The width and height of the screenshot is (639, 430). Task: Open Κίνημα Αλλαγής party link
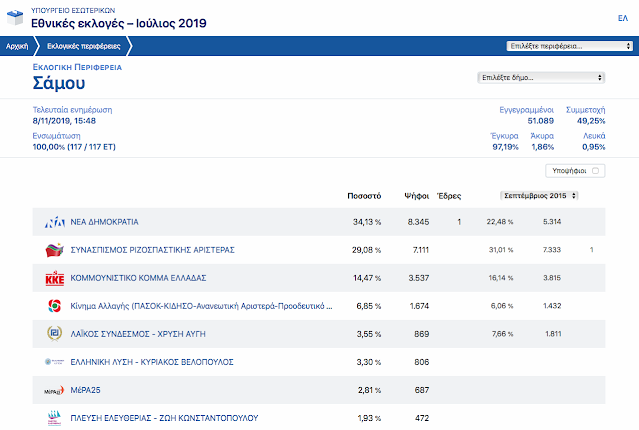(201, 306)
